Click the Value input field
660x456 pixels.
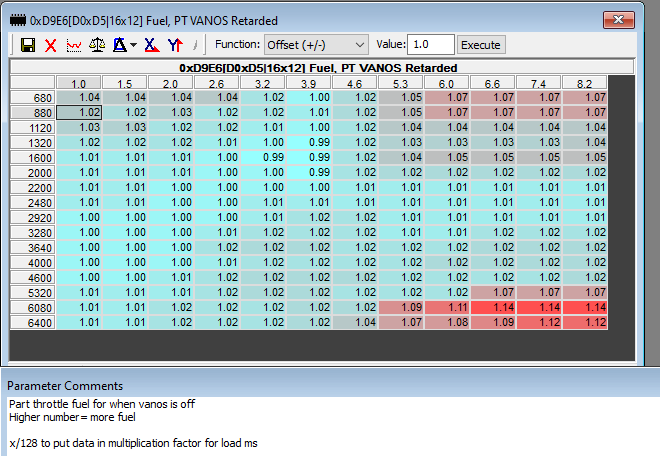(430, 45)
